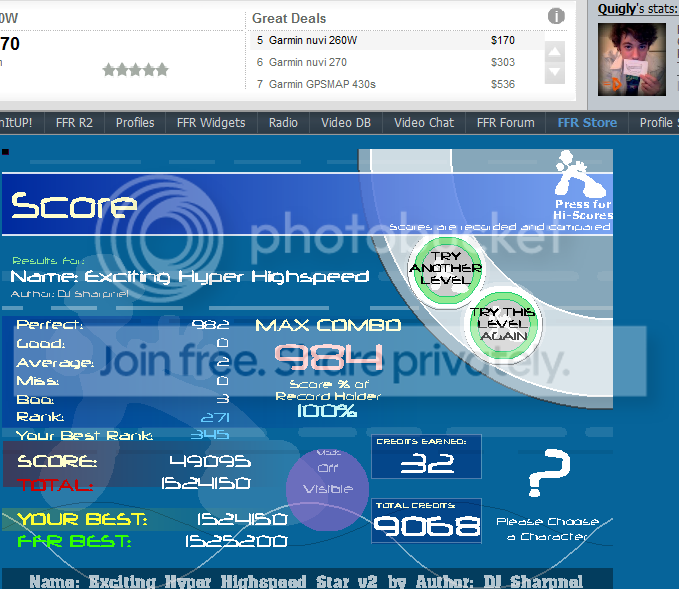Click the info icon beside Great Deals
The width and height of the screenshot is (679, 589).
click(556, 17)
